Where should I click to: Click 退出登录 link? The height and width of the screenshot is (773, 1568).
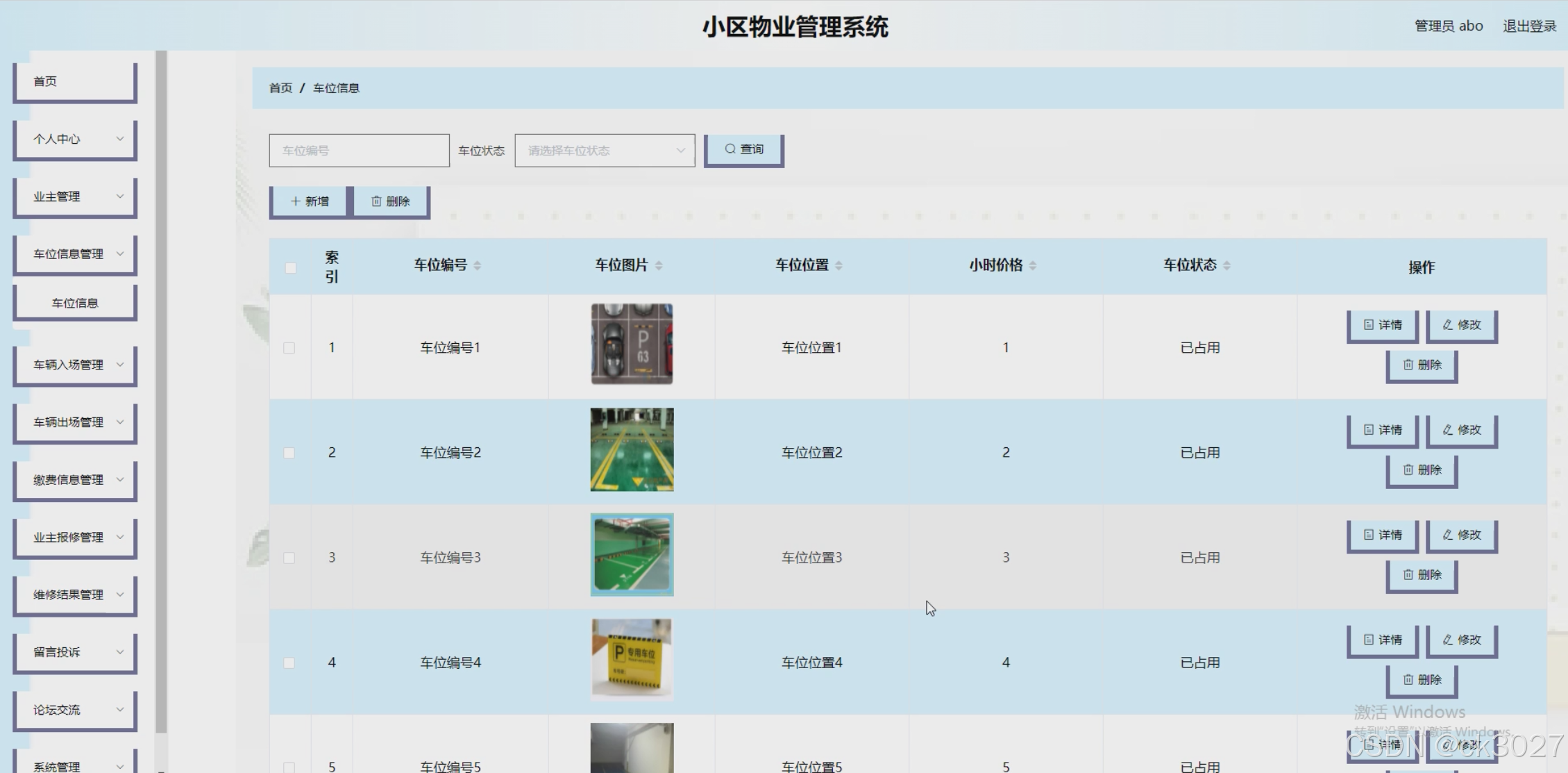(1529, 26)
